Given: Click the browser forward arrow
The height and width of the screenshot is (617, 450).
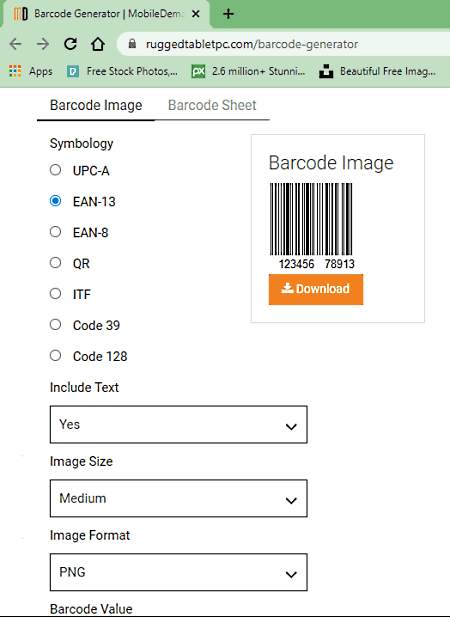Looking at the screenshot, I should pyautogui.click(x=42, y=44).
